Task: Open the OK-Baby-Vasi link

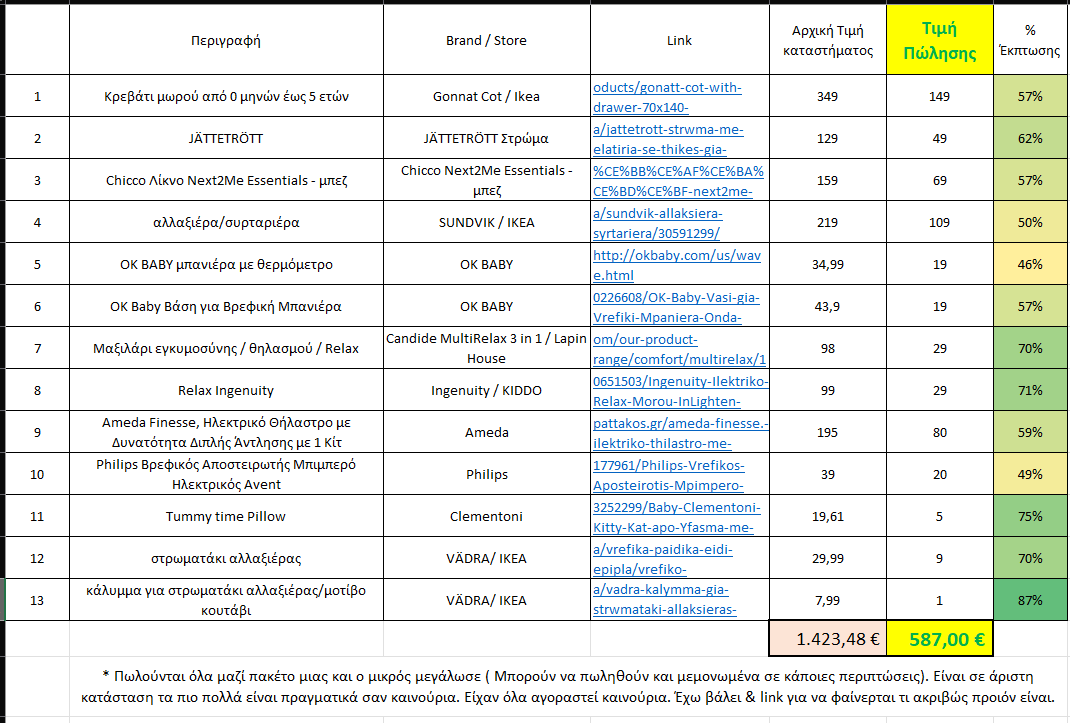Action: (x=676, y=307)
